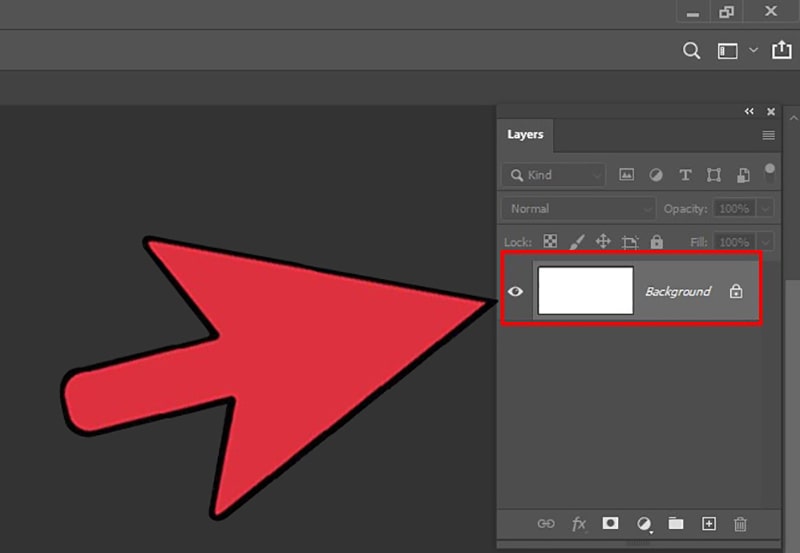Open the Normal blending mode dropdown
This screenshot has width=800, height=553.
(x=579, y=209)
